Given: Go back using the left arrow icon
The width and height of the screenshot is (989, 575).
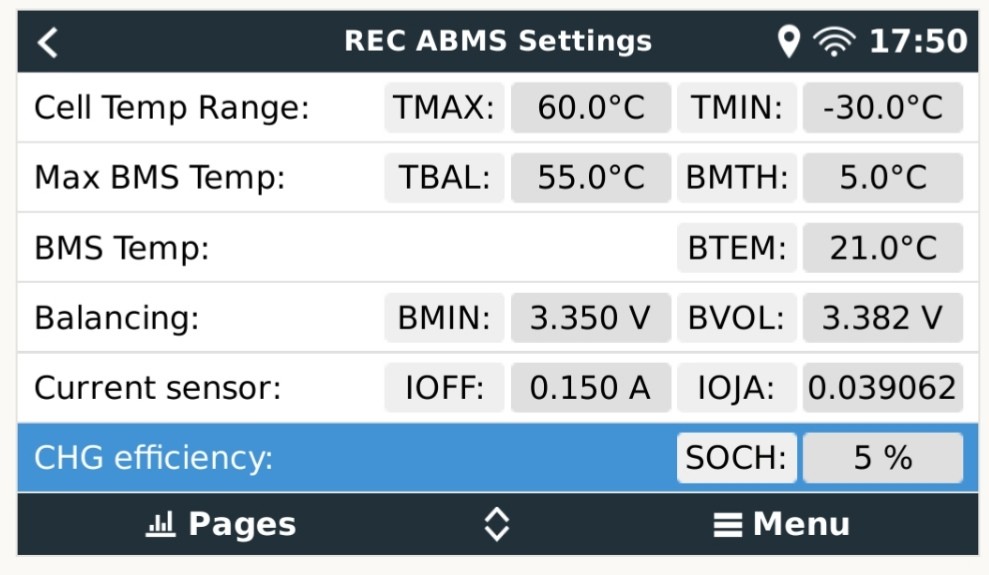Looking at the screenshot, I should tap(47, 42).
